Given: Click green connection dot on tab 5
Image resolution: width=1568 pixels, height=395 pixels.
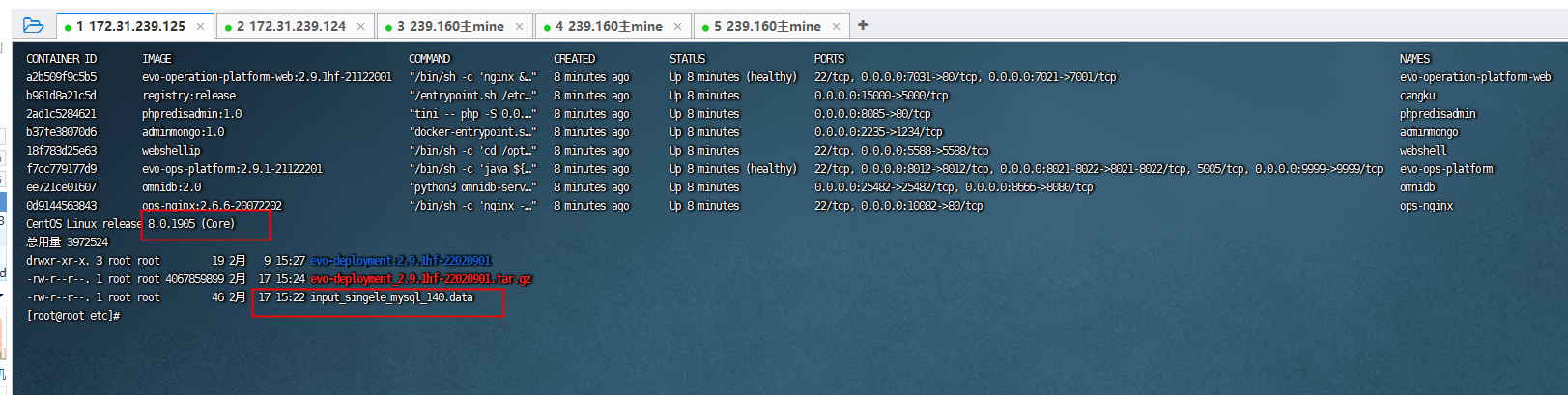Looking at the screenshot, I should pyautogui.click(x=705, y=27).
